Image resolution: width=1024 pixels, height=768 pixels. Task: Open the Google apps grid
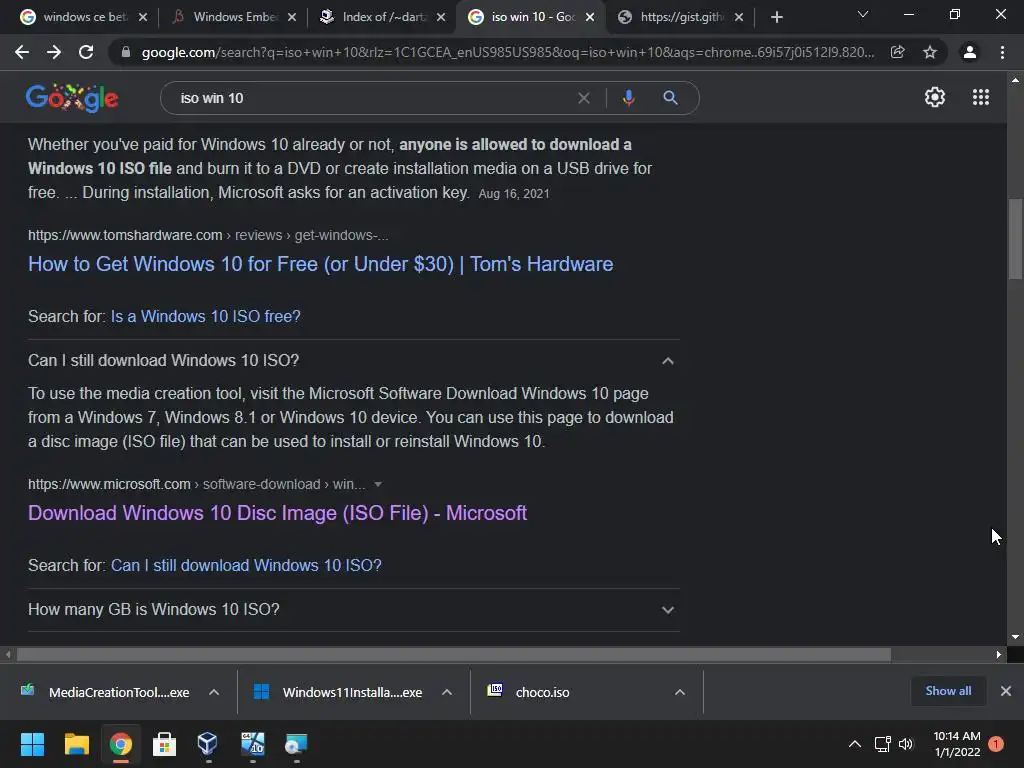(980, 97)
